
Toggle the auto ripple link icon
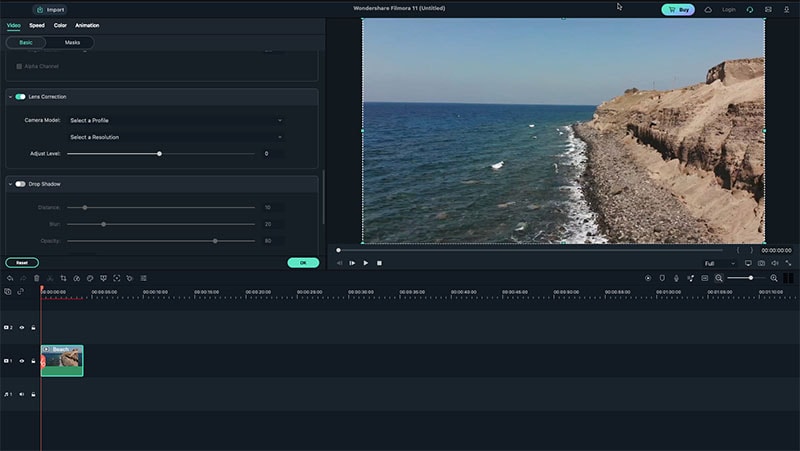pyautogui.click(x=21, y=291)
